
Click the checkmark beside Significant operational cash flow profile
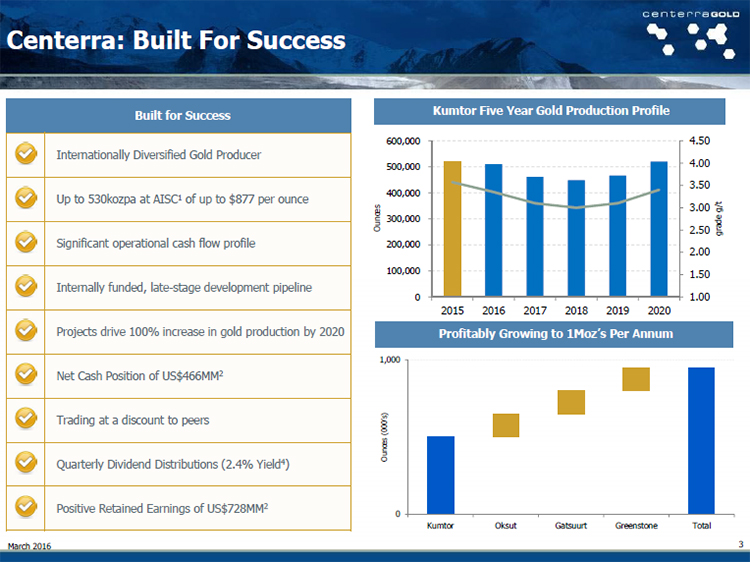tap(26, 242)
